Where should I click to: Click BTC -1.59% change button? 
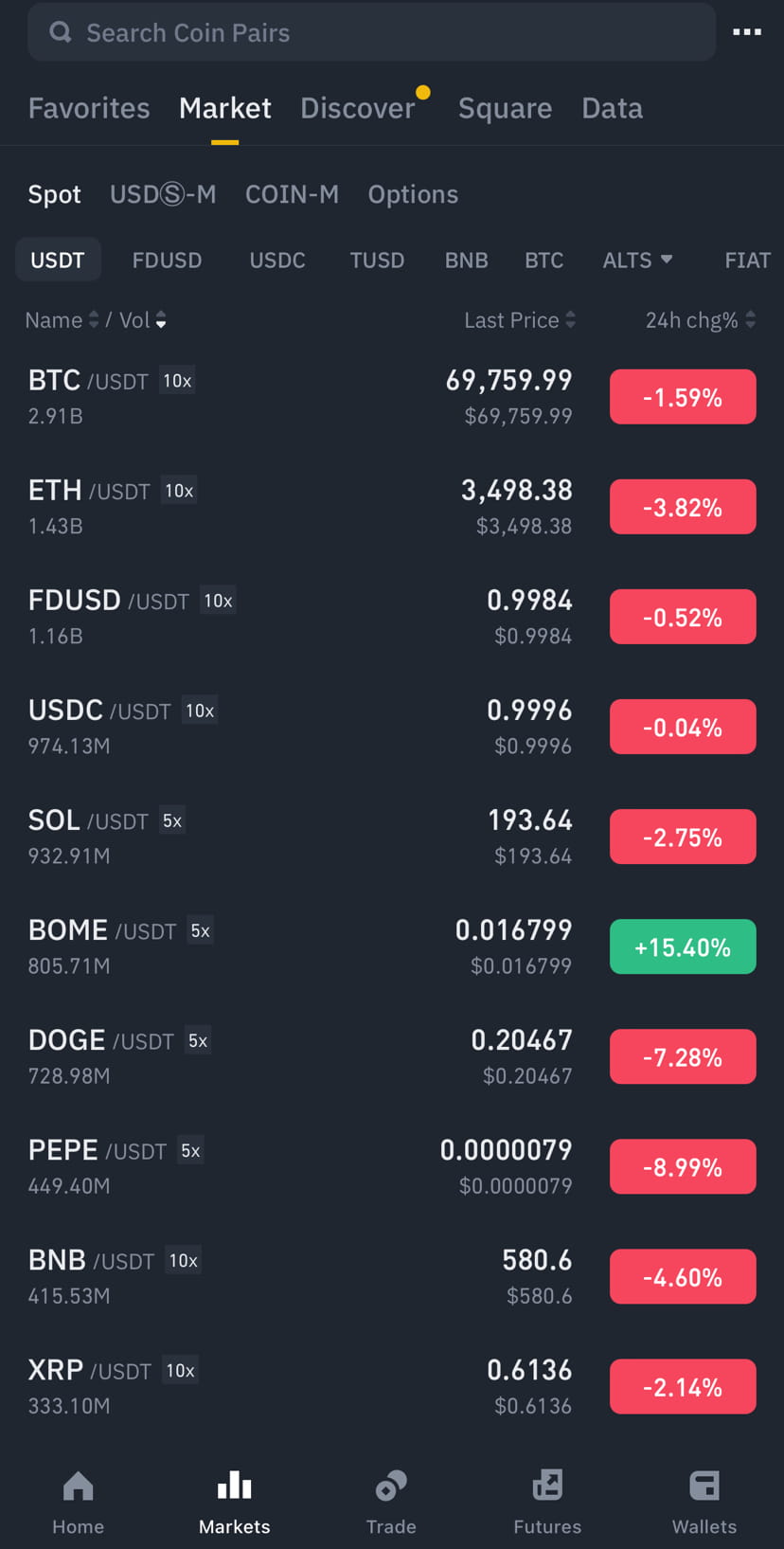(x=683, y=397)
